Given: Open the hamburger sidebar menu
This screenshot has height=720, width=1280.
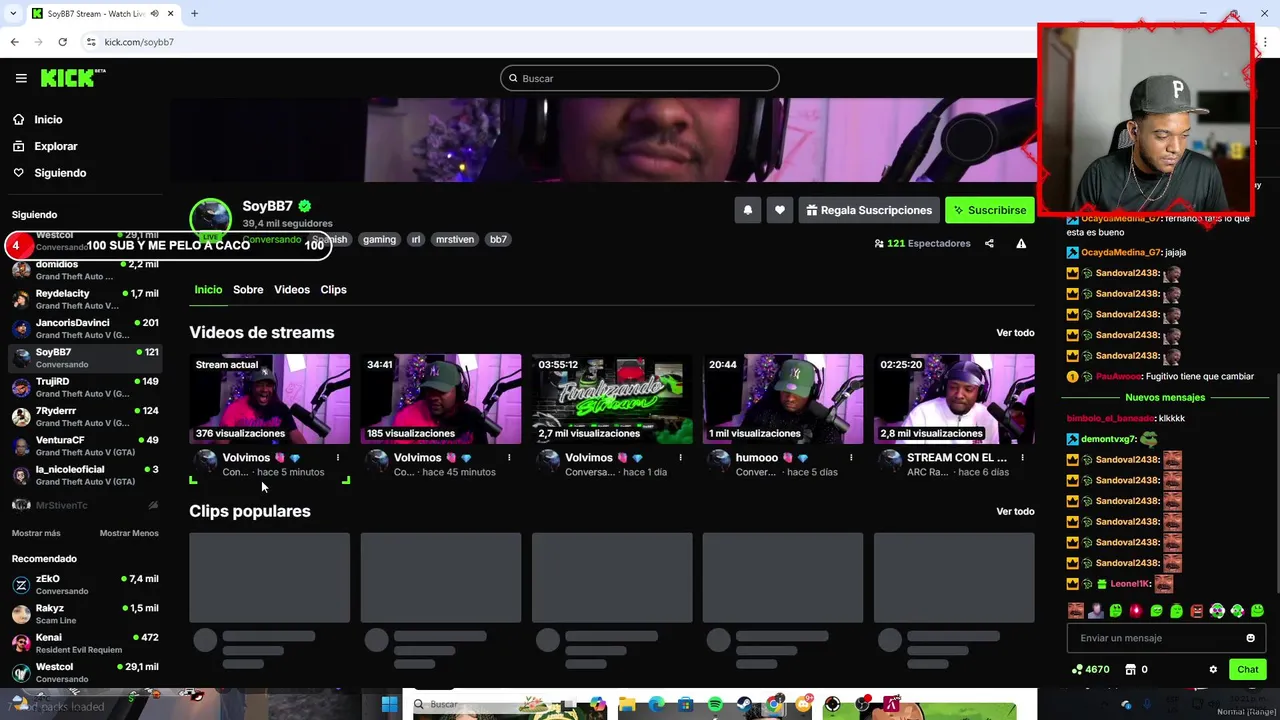Looking at the screenshot, I should click(x=21, y=78).
